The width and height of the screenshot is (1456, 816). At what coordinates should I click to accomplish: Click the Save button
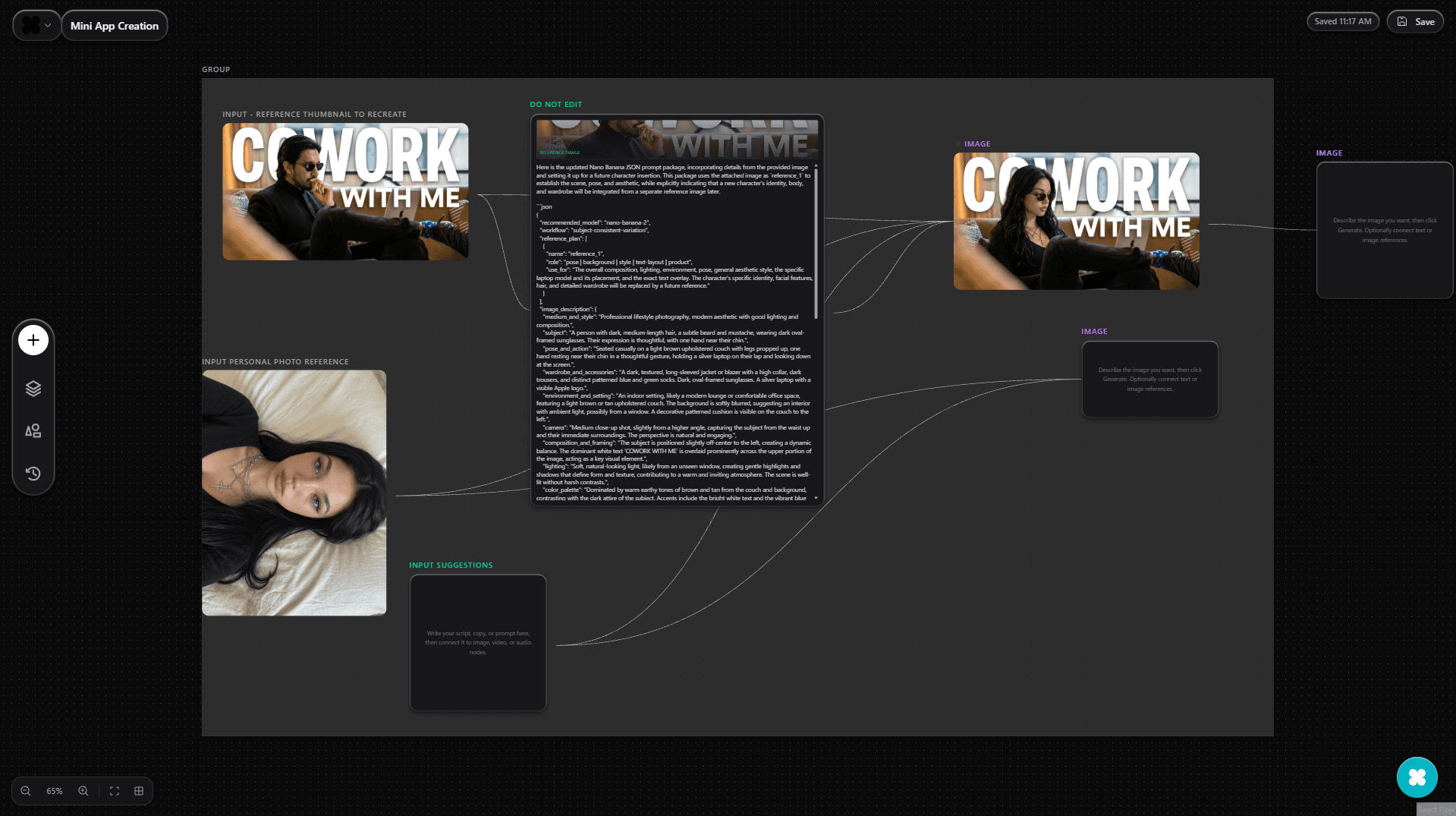pyautogui.click(x=1415, y=21)
